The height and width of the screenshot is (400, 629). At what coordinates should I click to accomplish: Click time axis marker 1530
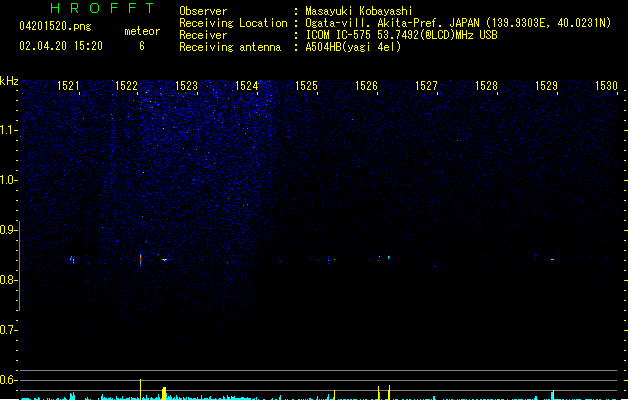point(606,86)
